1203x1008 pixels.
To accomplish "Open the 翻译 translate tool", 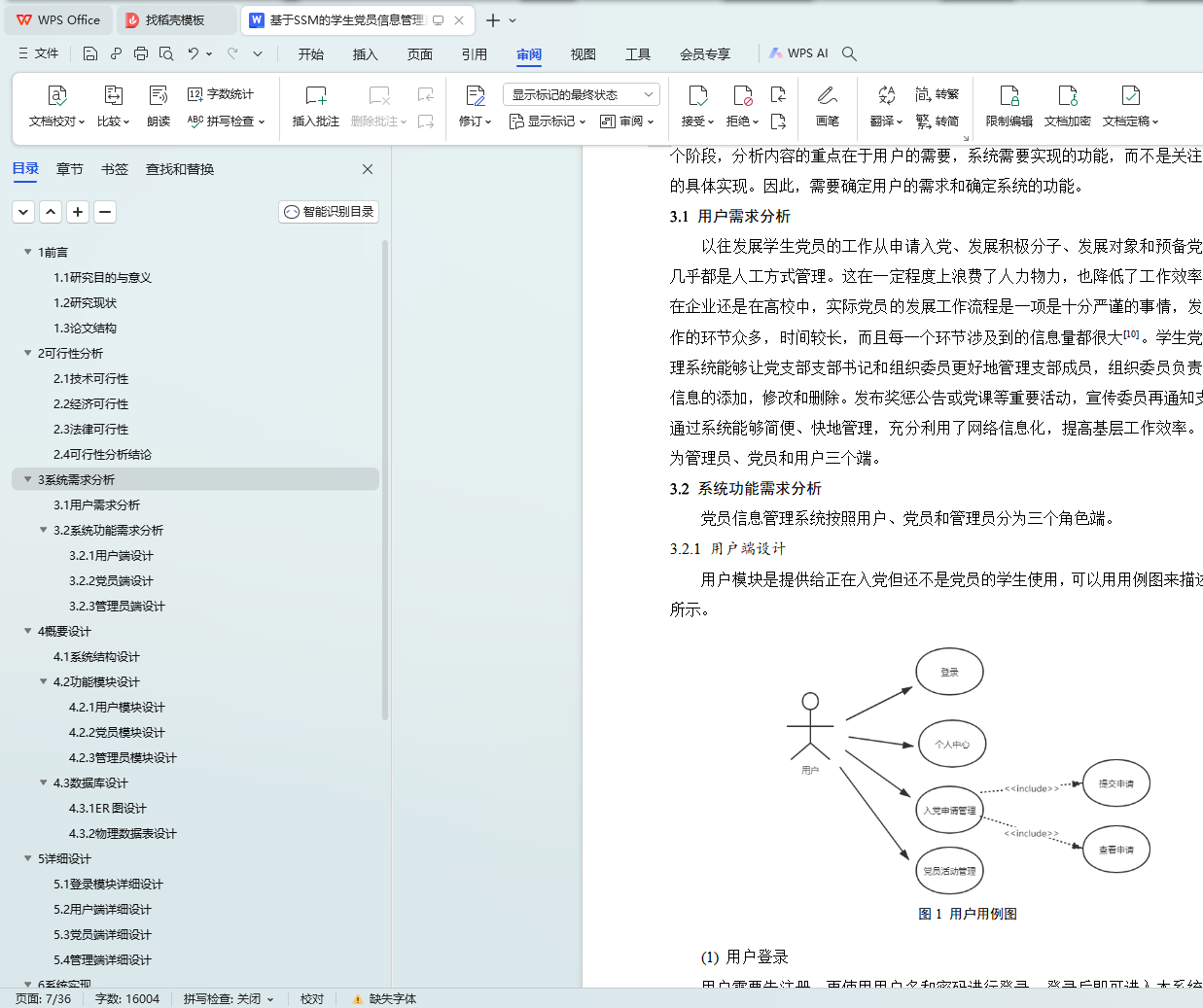I will pos(886,107).
